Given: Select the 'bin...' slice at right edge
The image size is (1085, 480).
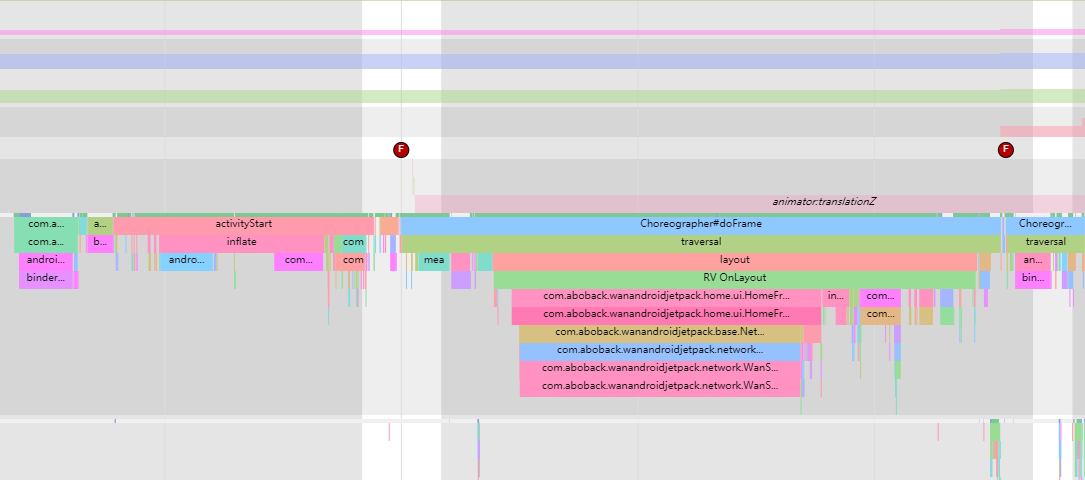Looking at the screenshot, I should pyautogui.click(x=1033, y=279).
